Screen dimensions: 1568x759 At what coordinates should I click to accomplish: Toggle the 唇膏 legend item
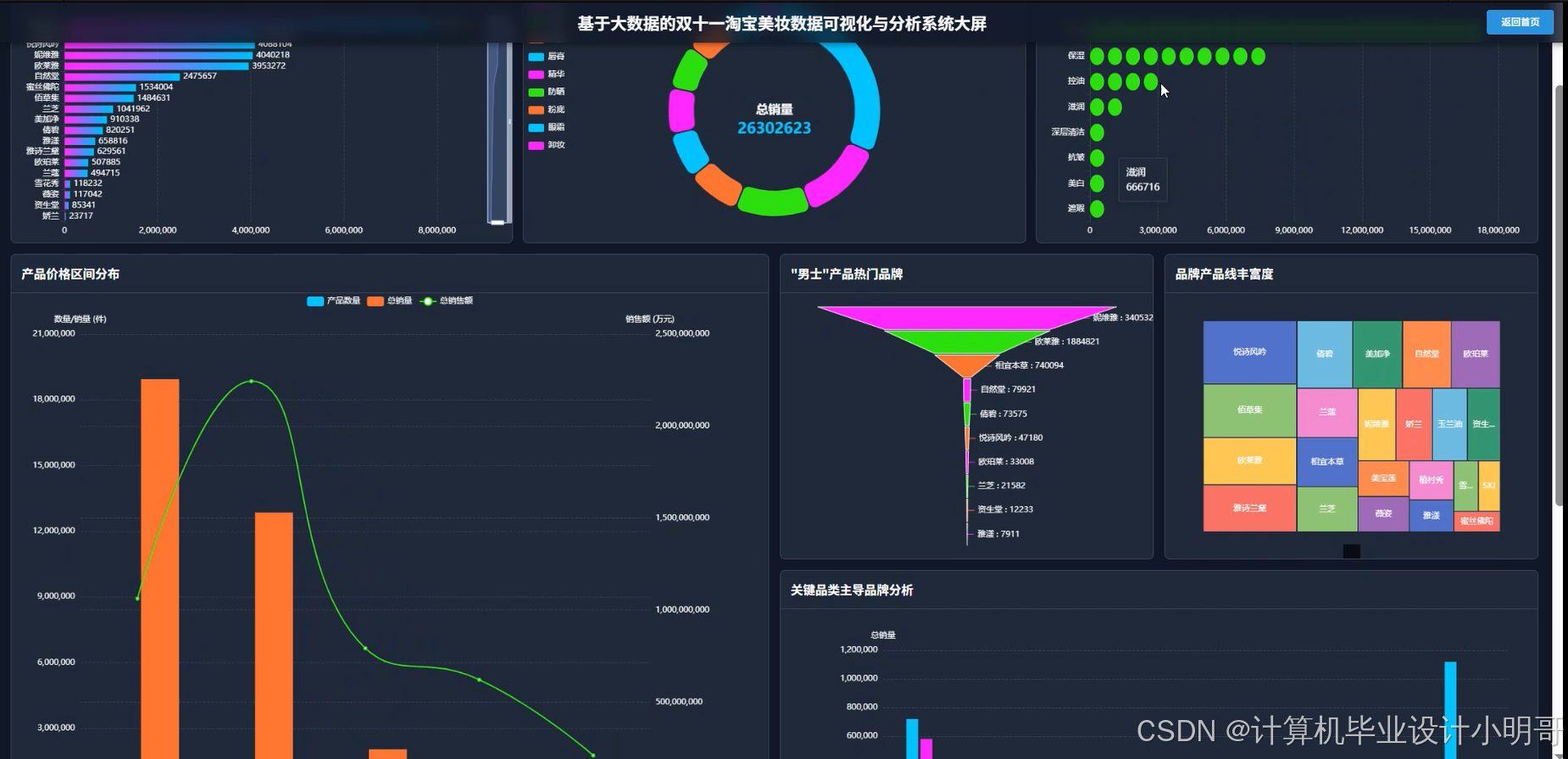(x=547, y=57)
